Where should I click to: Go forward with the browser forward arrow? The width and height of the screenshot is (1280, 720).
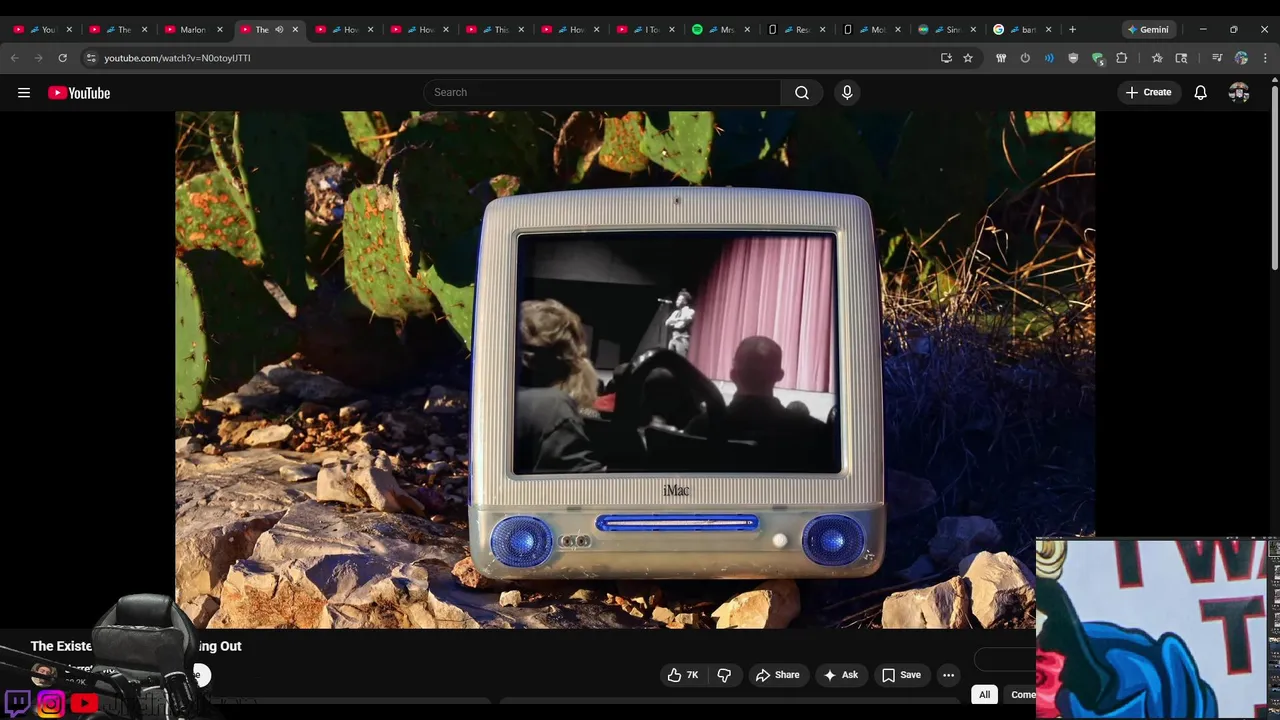tap(39, 58)
